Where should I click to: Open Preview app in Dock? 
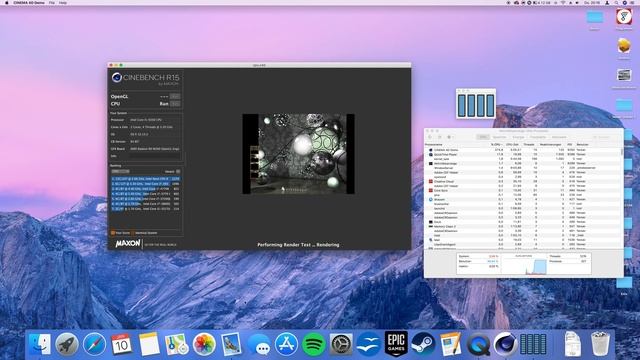(231, 344)
